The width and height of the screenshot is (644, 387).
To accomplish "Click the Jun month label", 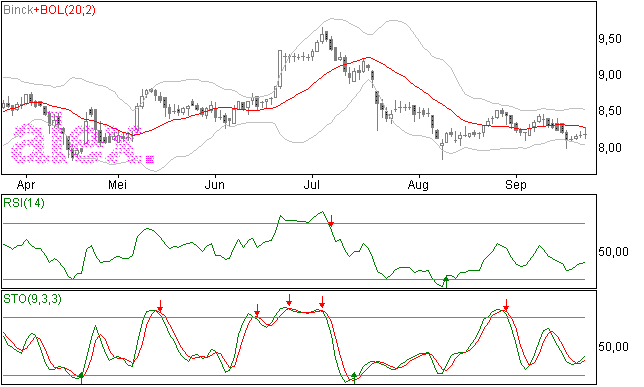I will click(x=215, y=185).
